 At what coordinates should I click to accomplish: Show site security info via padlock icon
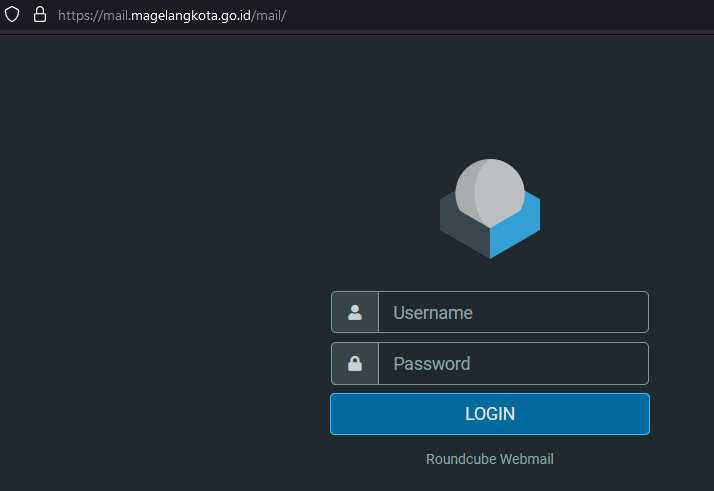tap(40, 15)
